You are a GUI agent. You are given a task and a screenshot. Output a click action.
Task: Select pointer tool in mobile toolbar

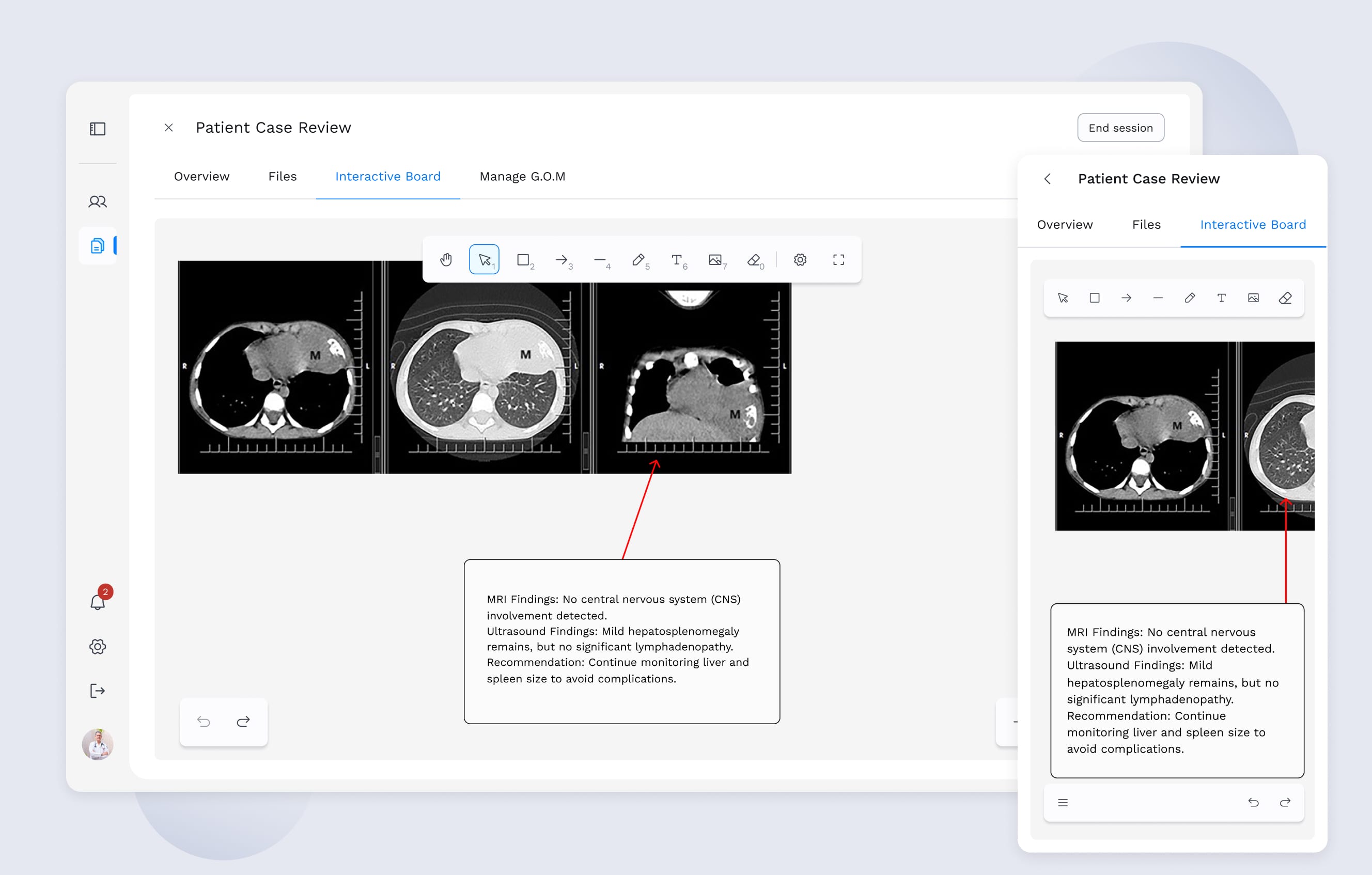[x=1063, y=298]
